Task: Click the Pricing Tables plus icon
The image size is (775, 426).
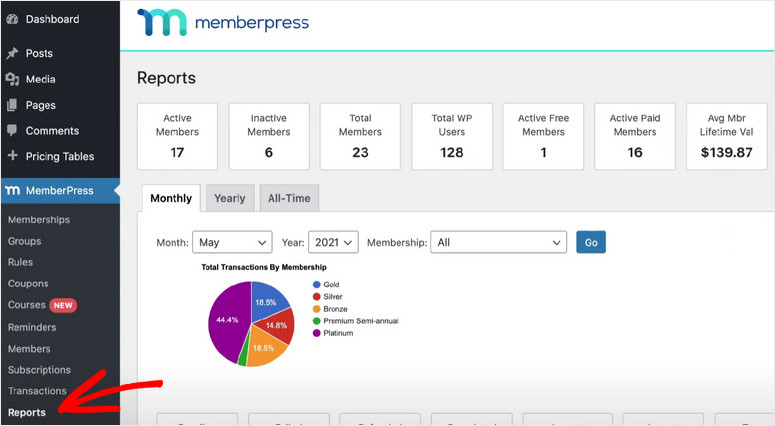Action: (12, 156)
